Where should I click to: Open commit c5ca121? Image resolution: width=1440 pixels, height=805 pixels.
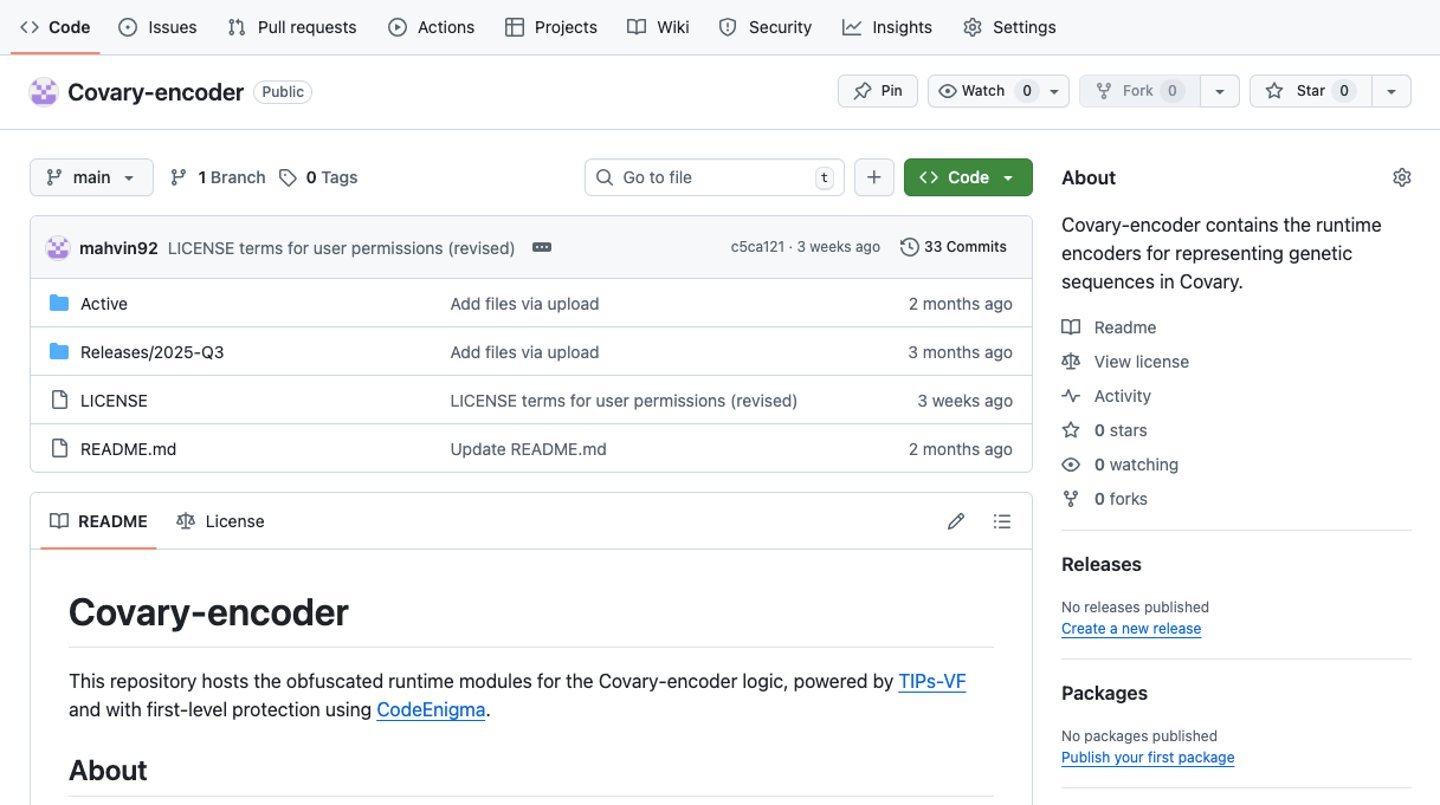pyautogui.click(x=757, y=247)
